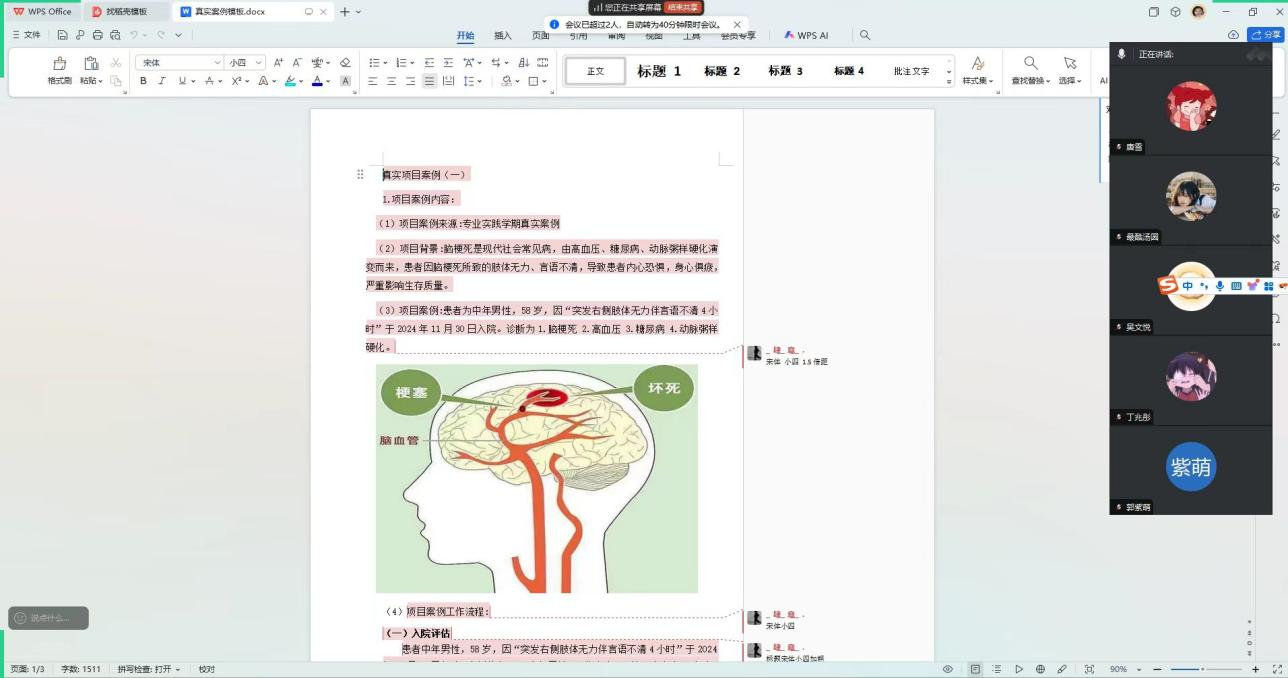Click the print icon in quick access bar
Viewport: 1288px width, 678px height.
pos(97,35)
